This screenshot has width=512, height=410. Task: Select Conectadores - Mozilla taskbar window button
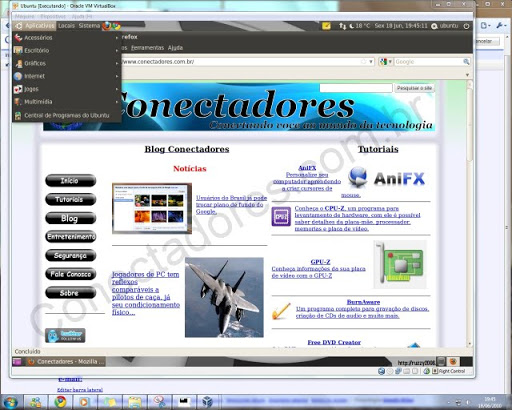coord(65,362)
